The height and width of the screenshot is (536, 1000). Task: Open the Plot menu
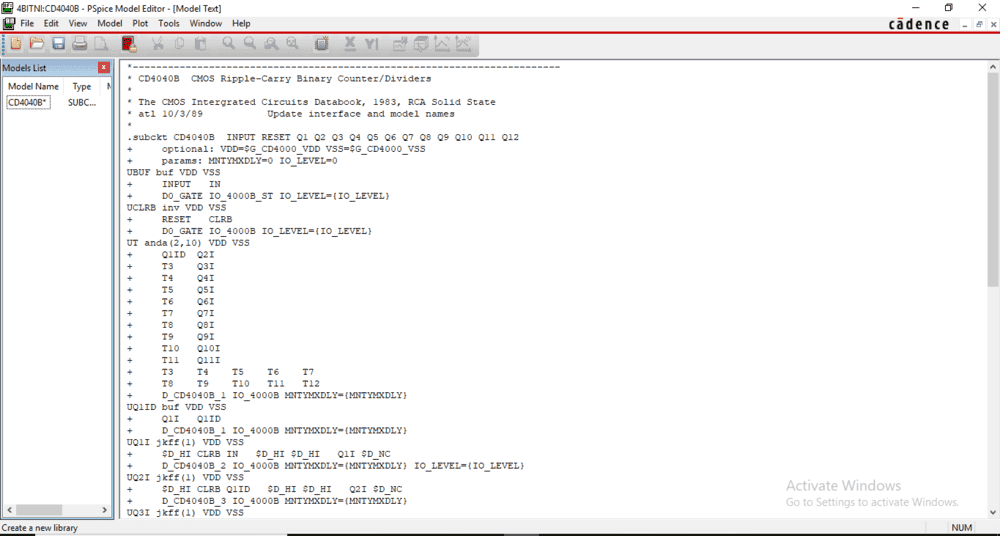click(140, 24)
